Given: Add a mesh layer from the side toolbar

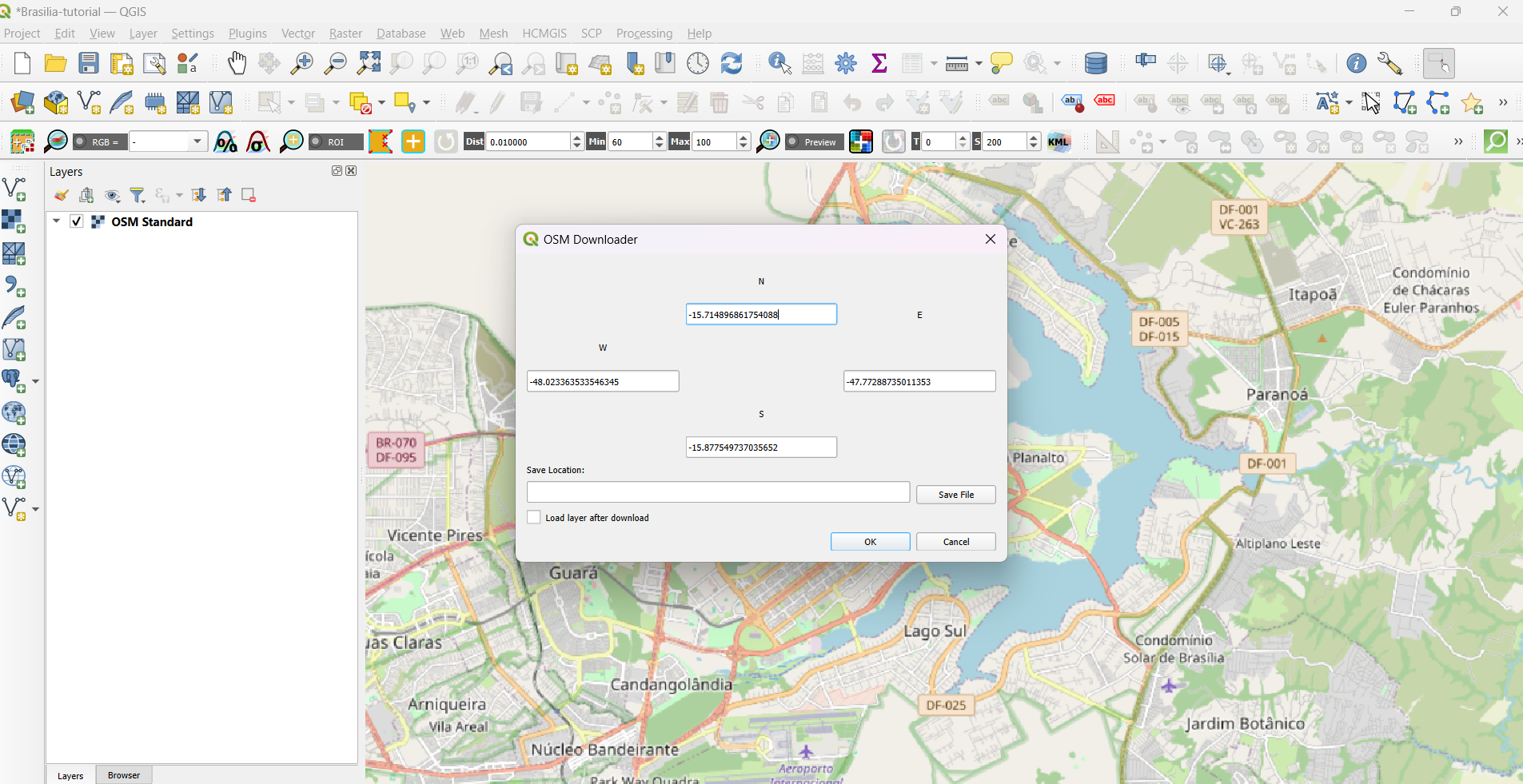Looking at the screenshot, I should (x=14, y=254).
